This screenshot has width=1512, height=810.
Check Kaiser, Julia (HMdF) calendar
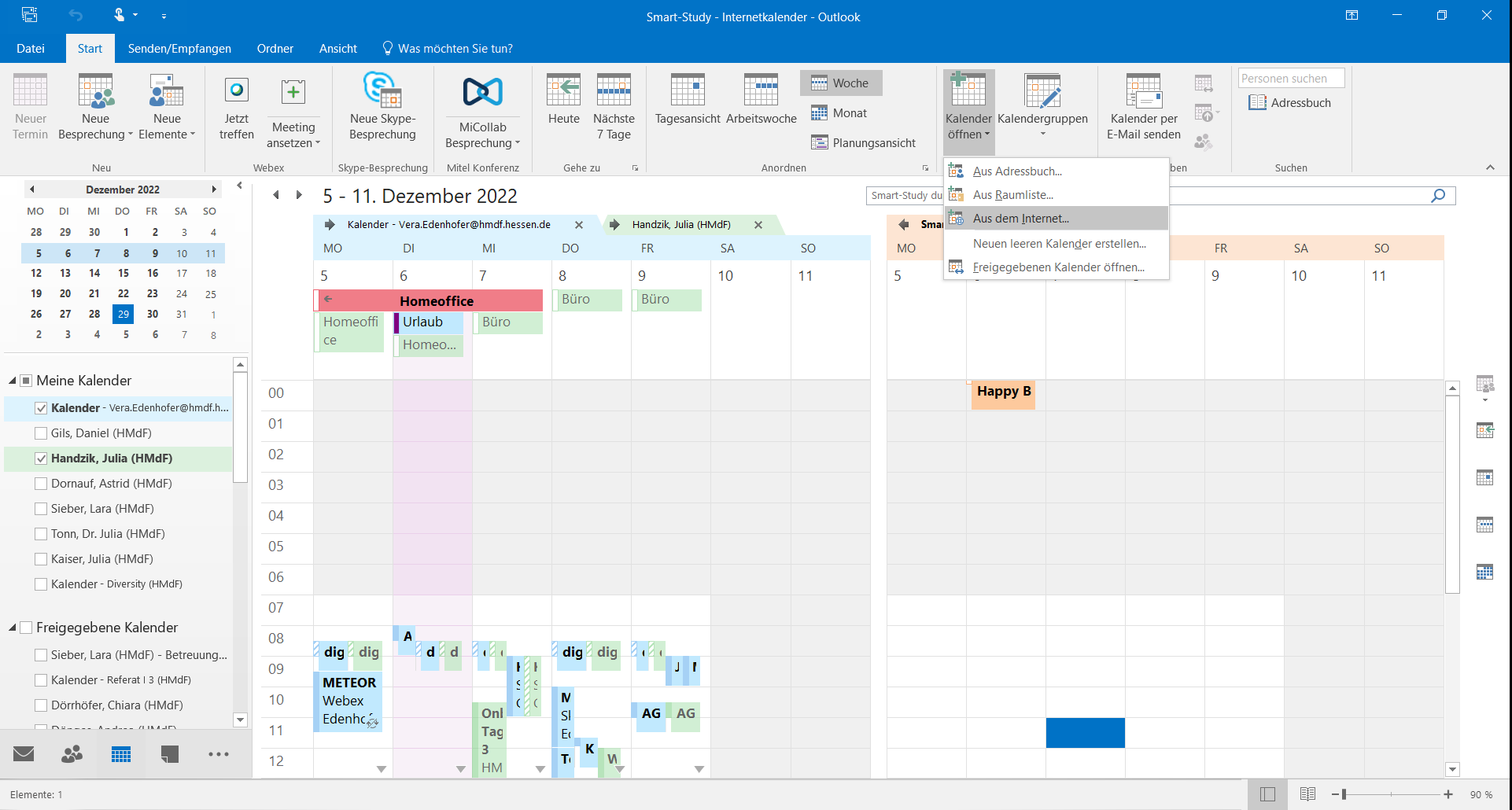41,559
